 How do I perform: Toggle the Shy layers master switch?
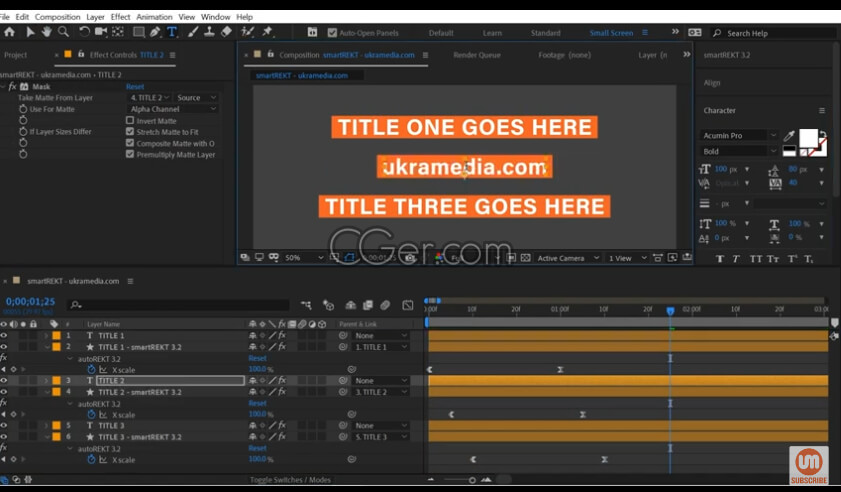click(x=350, y=305)
